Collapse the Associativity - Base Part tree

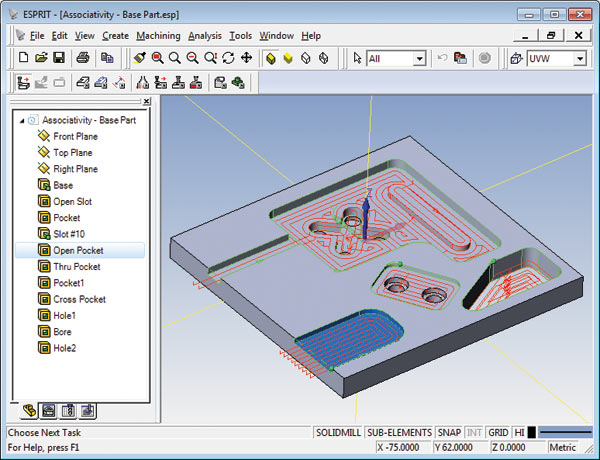(22, 121)
